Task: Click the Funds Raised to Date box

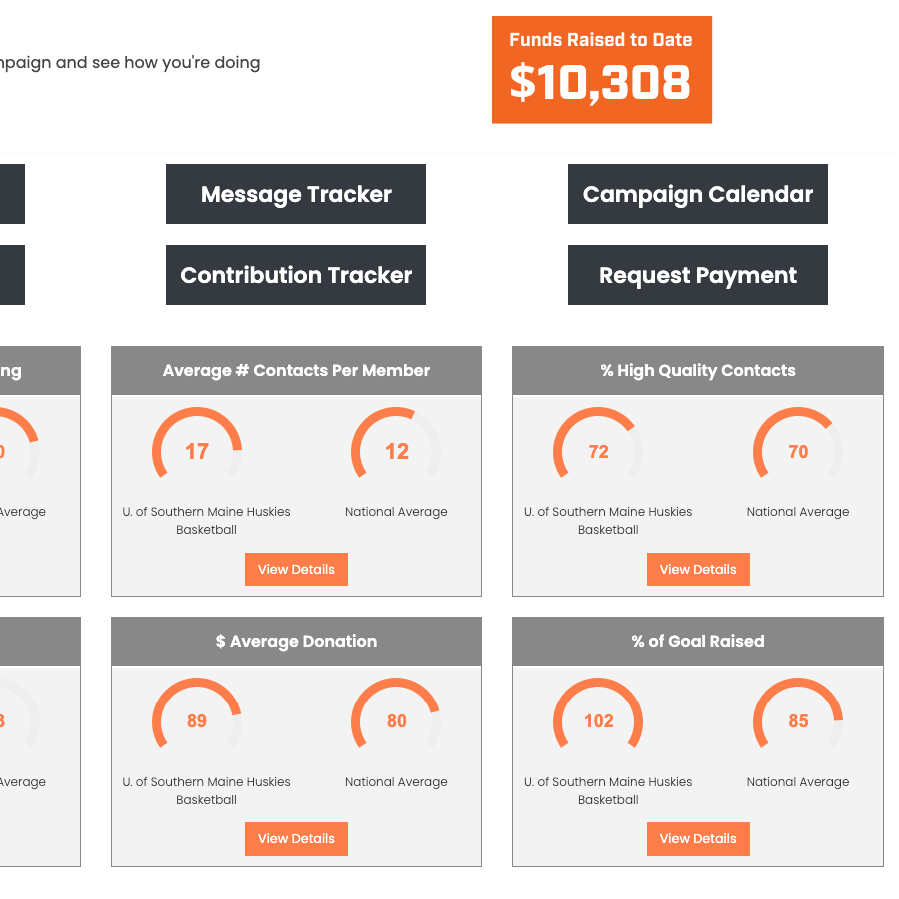Action: 601,70
